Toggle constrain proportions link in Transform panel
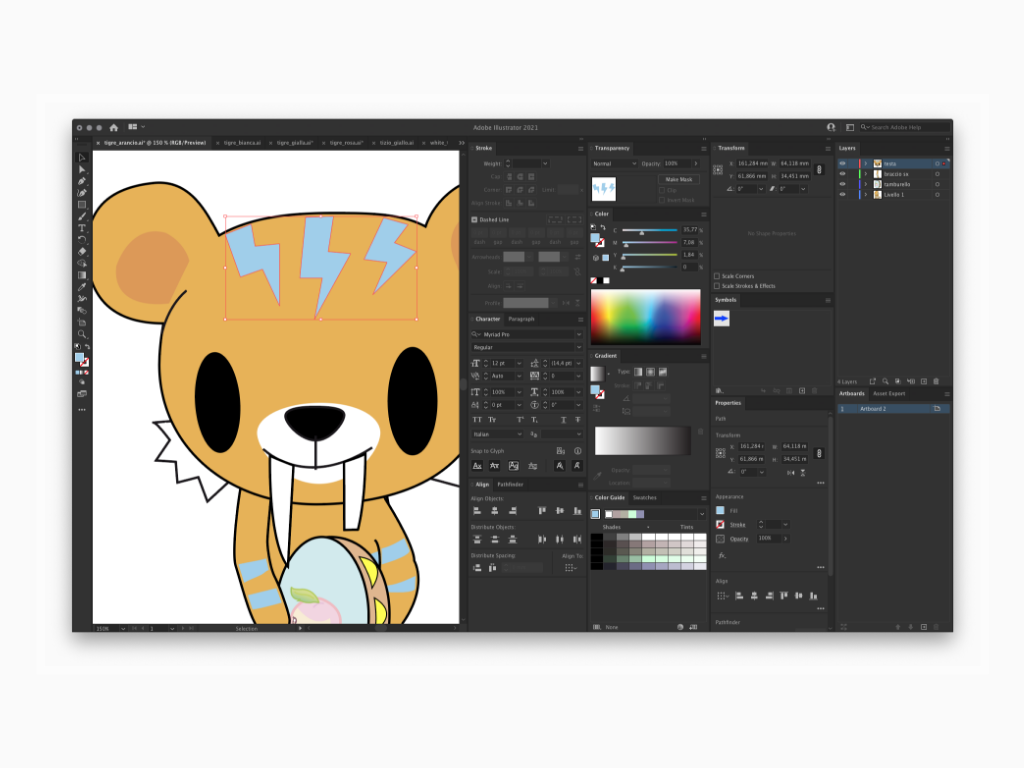Screen dimensions: 1024x768 click(x=820, y=170)
